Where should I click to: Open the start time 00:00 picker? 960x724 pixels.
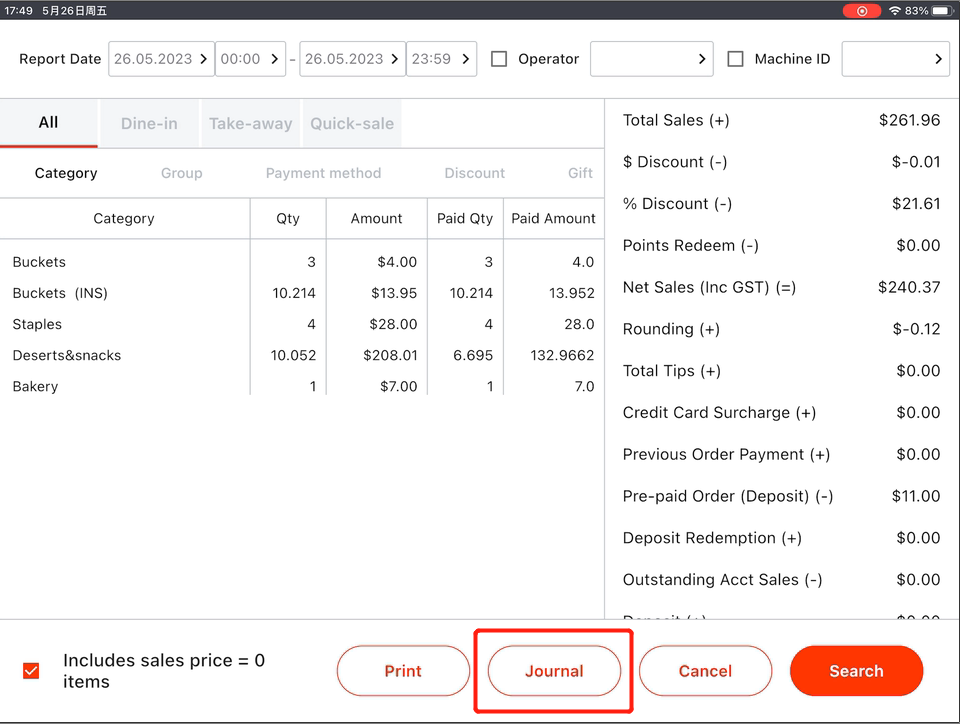(x=250, y=59)
